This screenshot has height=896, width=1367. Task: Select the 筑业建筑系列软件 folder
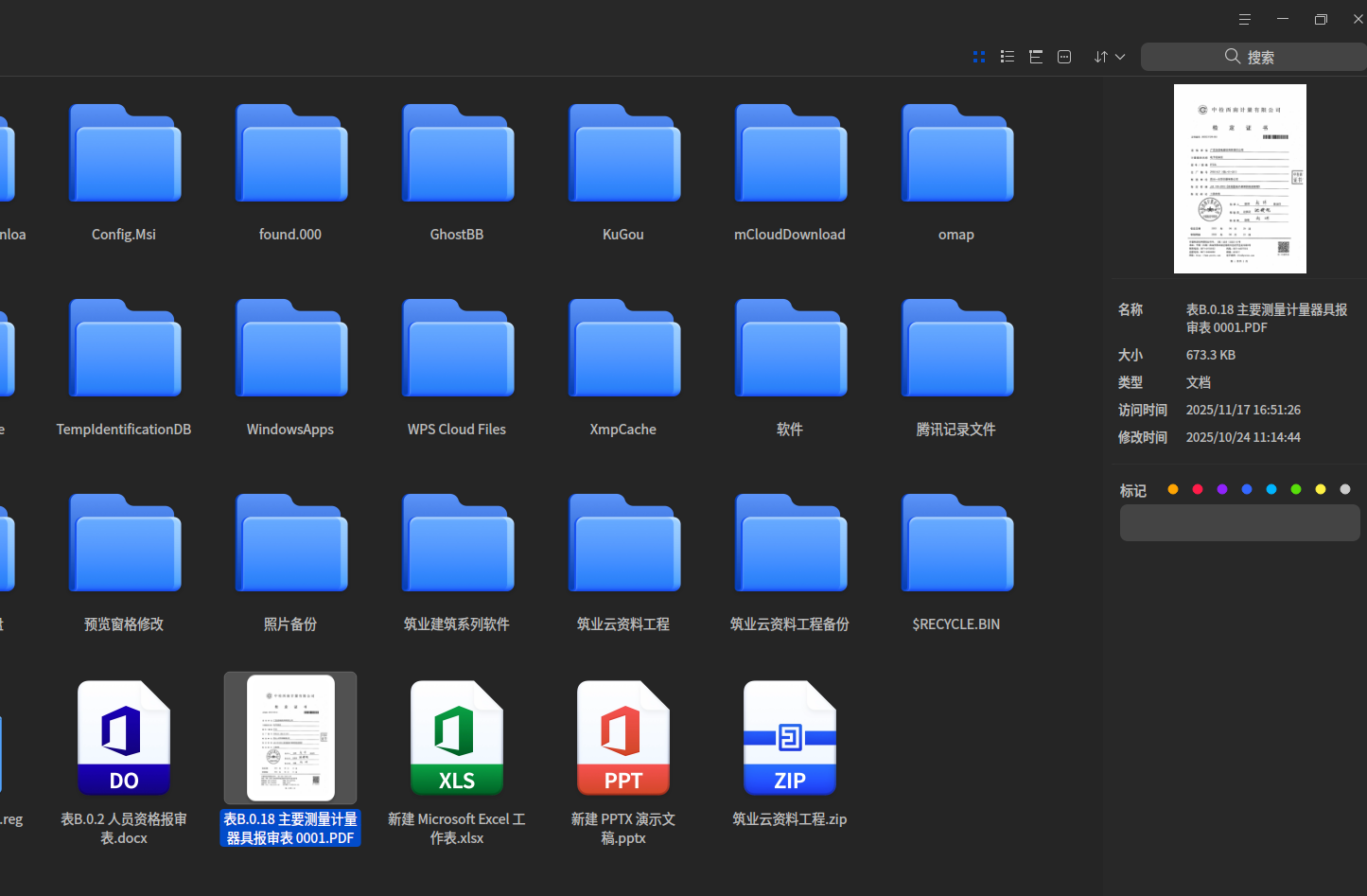click(457, 543)
